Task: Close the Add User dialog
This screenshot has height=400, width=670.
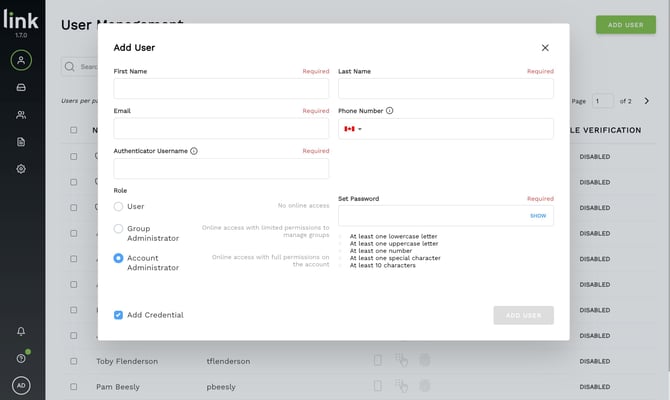Action: tap(545, 48)
